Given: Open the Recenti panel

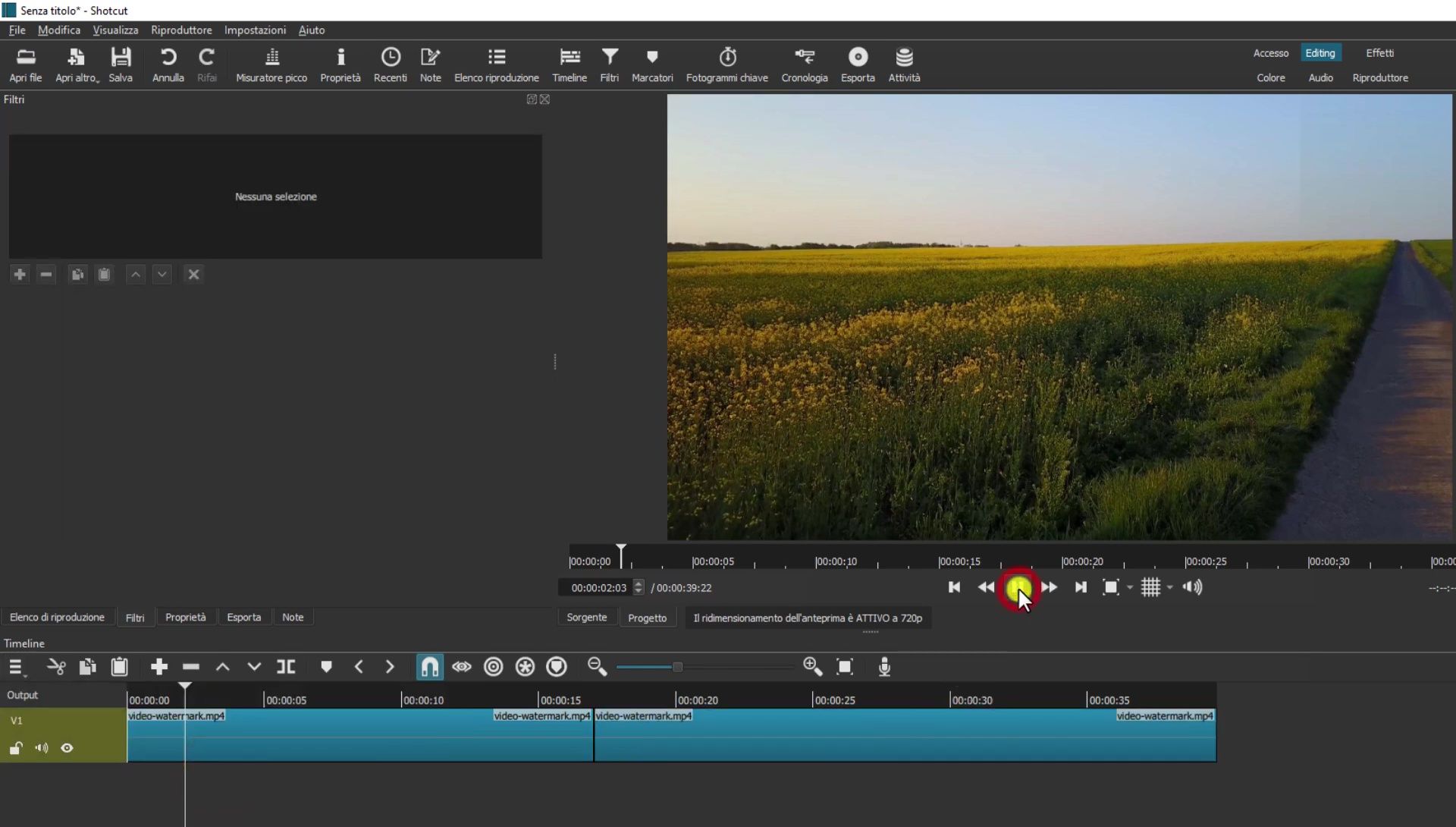Looking at the screenshot, I should (391, 65).
